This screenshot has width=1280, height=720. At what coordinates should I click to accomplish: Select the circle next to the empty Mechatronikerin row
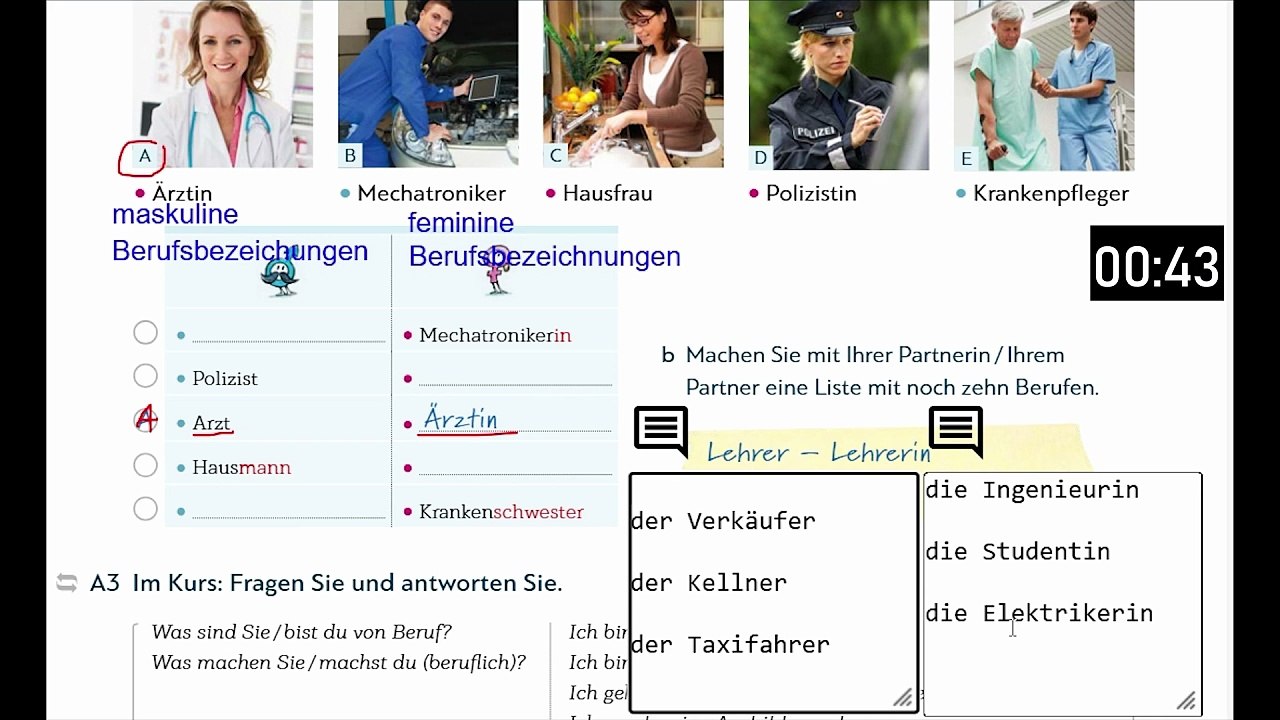point(145,333)
